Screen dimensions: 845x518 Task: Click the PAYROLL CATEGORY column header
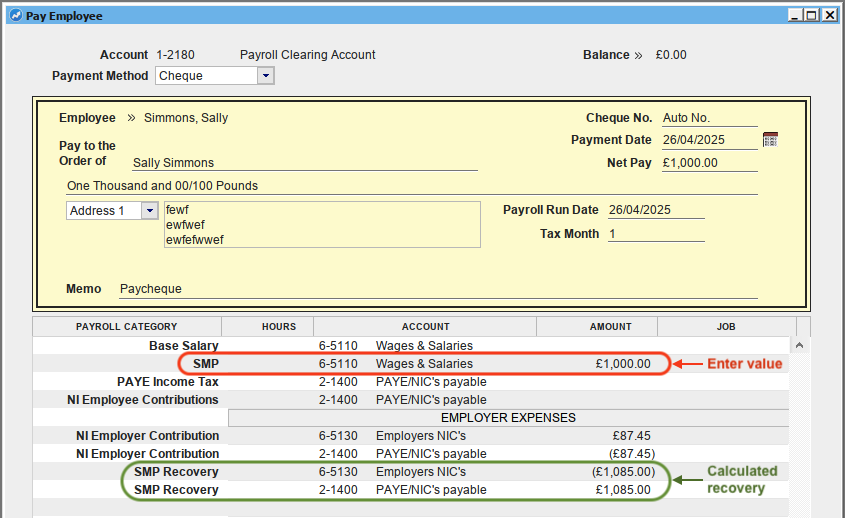(x=127, y=327)
